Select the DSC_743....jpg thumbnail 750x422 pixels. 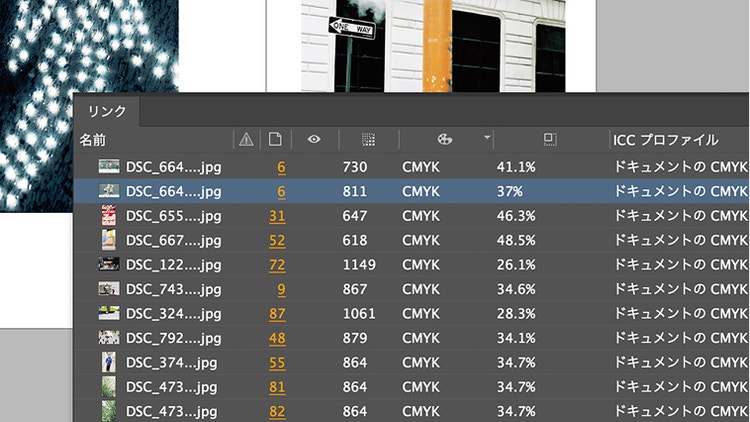point(109,289)
